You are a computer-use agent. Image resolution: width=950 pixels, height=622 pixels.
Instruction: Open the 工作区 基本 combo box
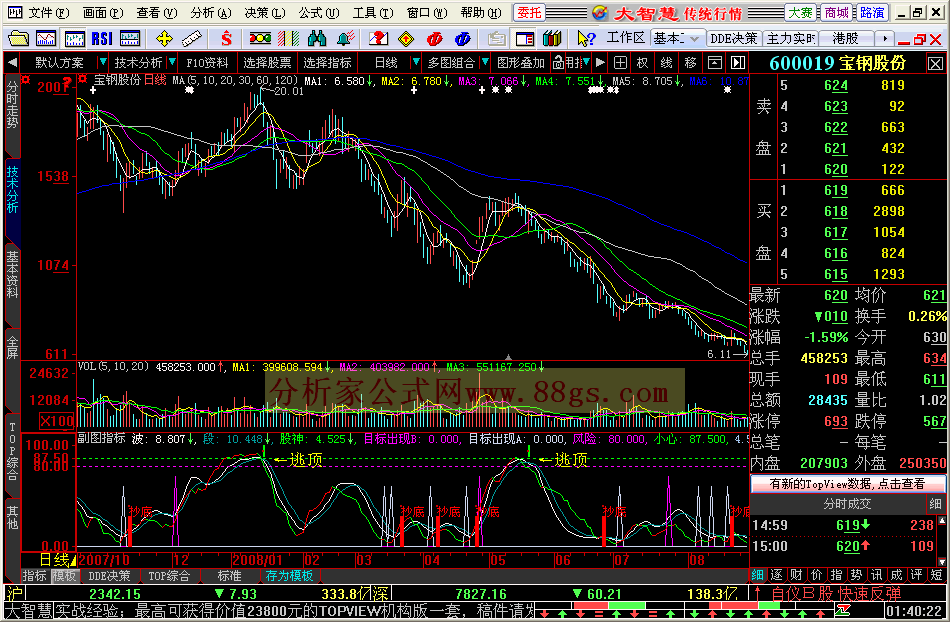(x=677, y=39)
